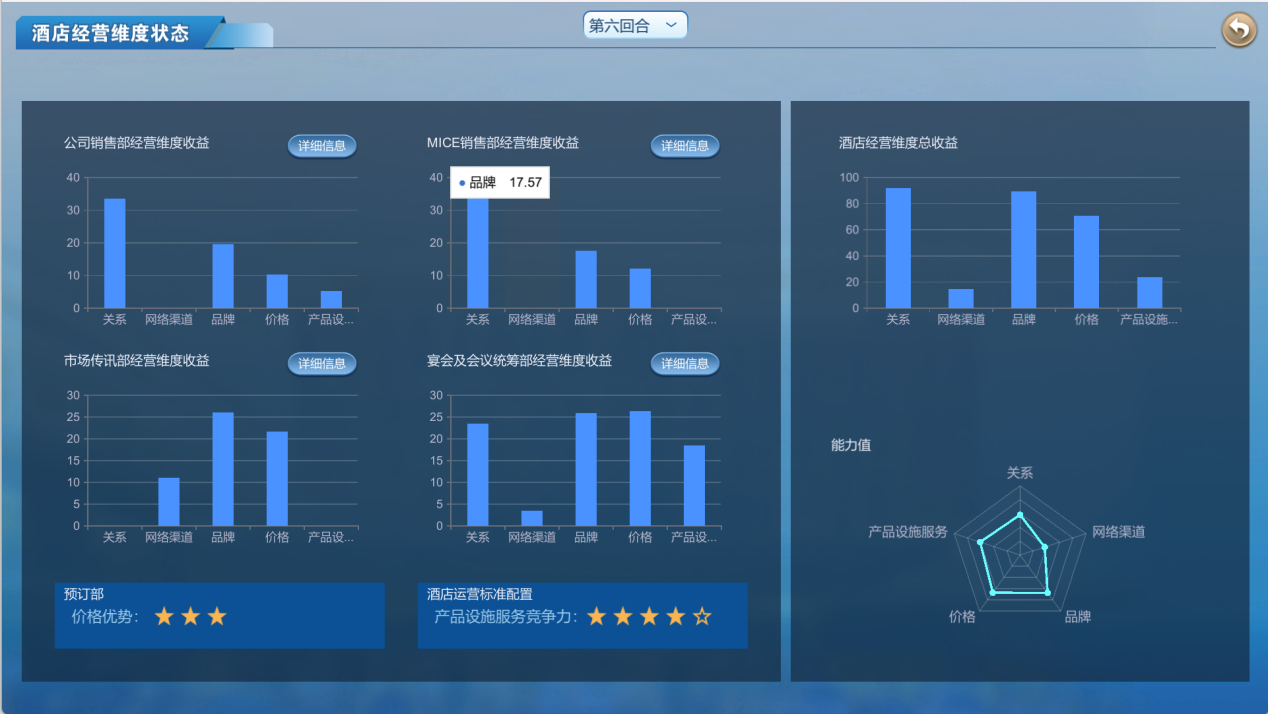Screen dimensions: 1268x714
Task: Open 详细信息 for 宴会及会议统筹部 chart
Action: tap(685, 364)
